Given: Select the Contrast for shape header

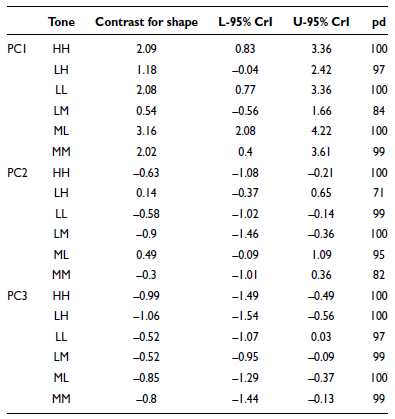Looking at the screenshot, I should (x=146, y=22).
